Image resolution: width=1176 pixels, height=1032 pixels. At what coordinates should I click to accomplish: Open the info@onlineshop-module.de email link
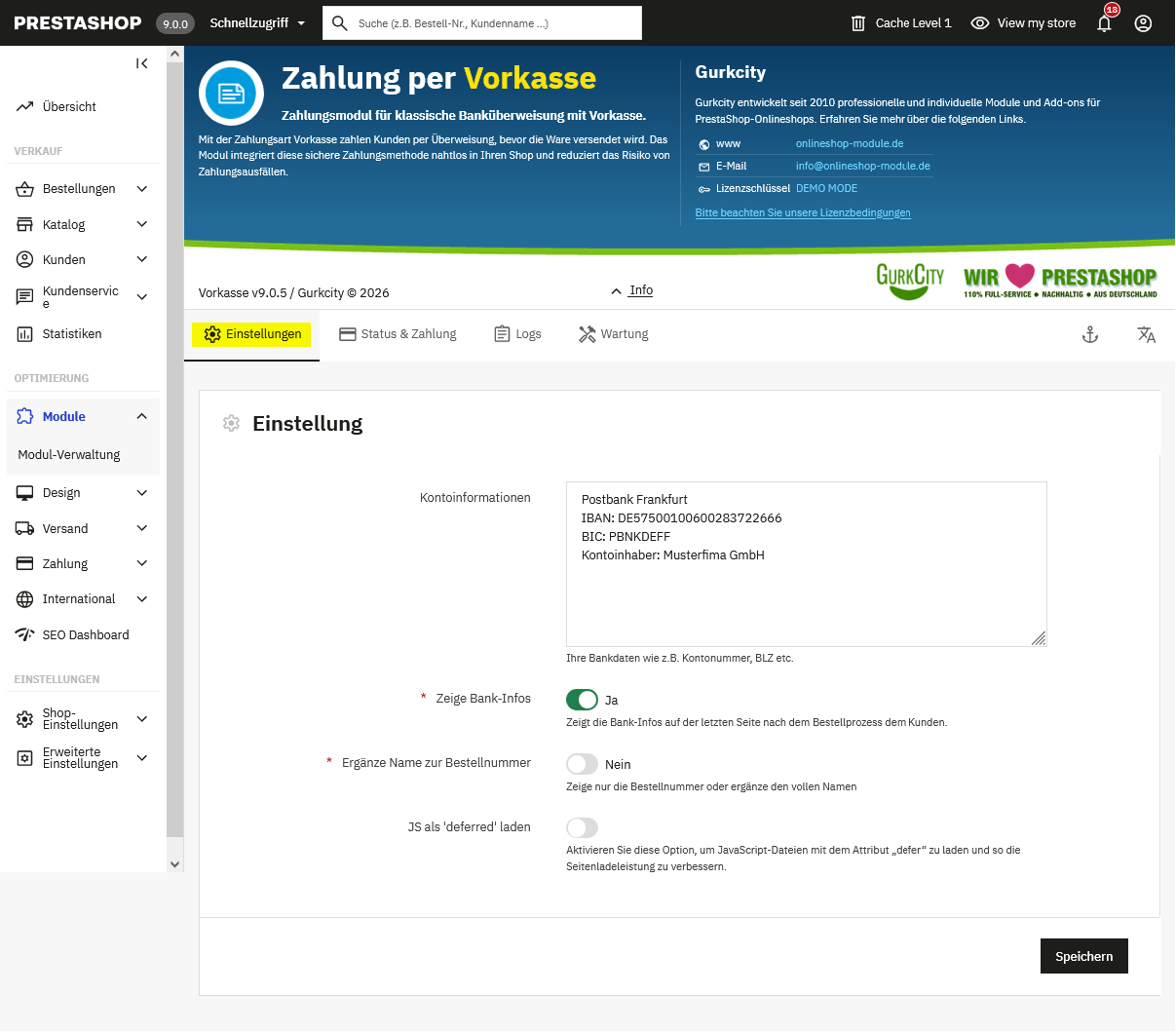[x=863, y=166]
